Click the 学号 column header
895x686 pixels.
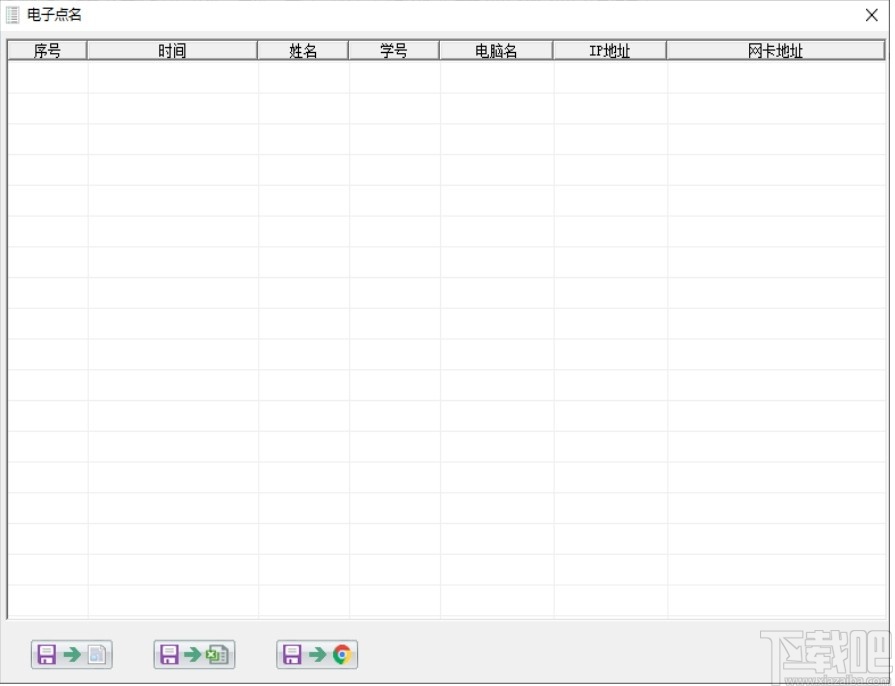[394, 50]
